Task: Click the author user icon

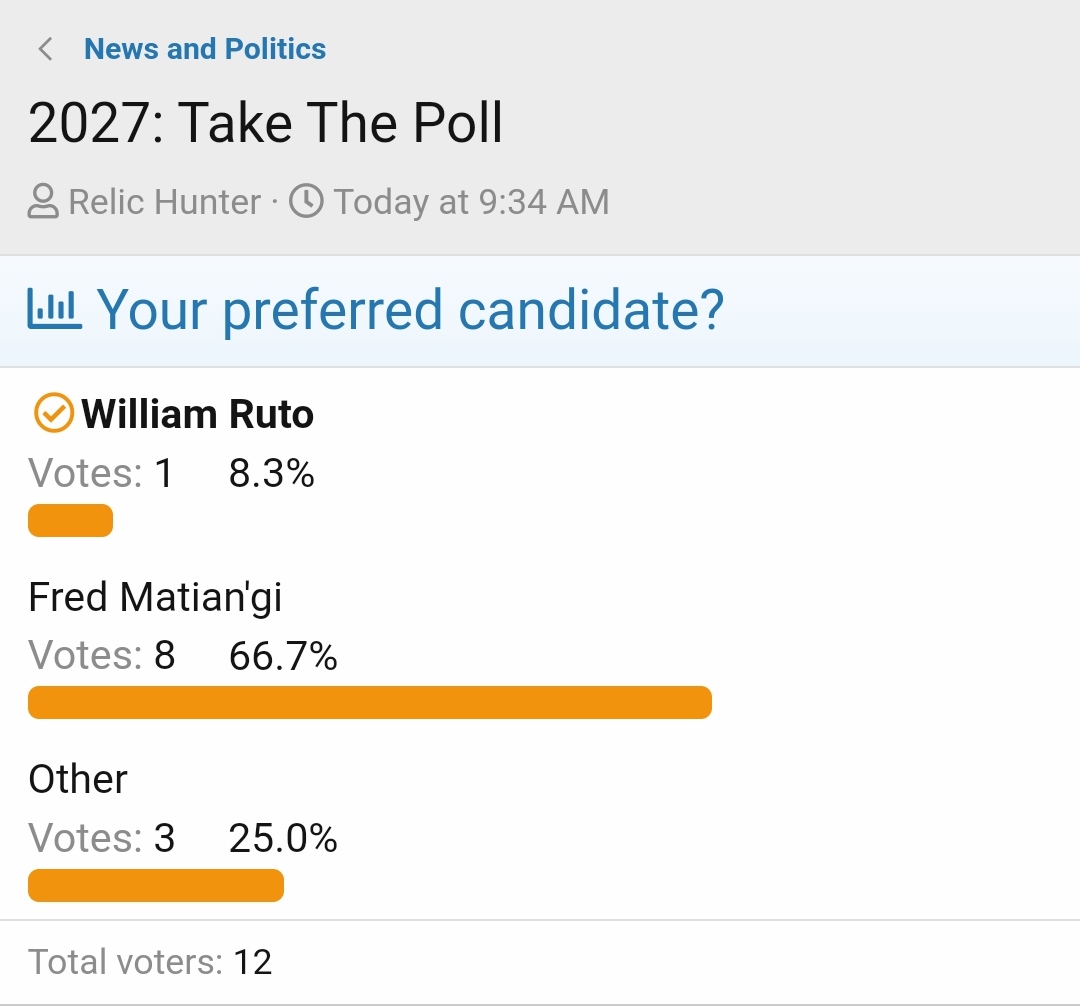Action: [43, 202]
